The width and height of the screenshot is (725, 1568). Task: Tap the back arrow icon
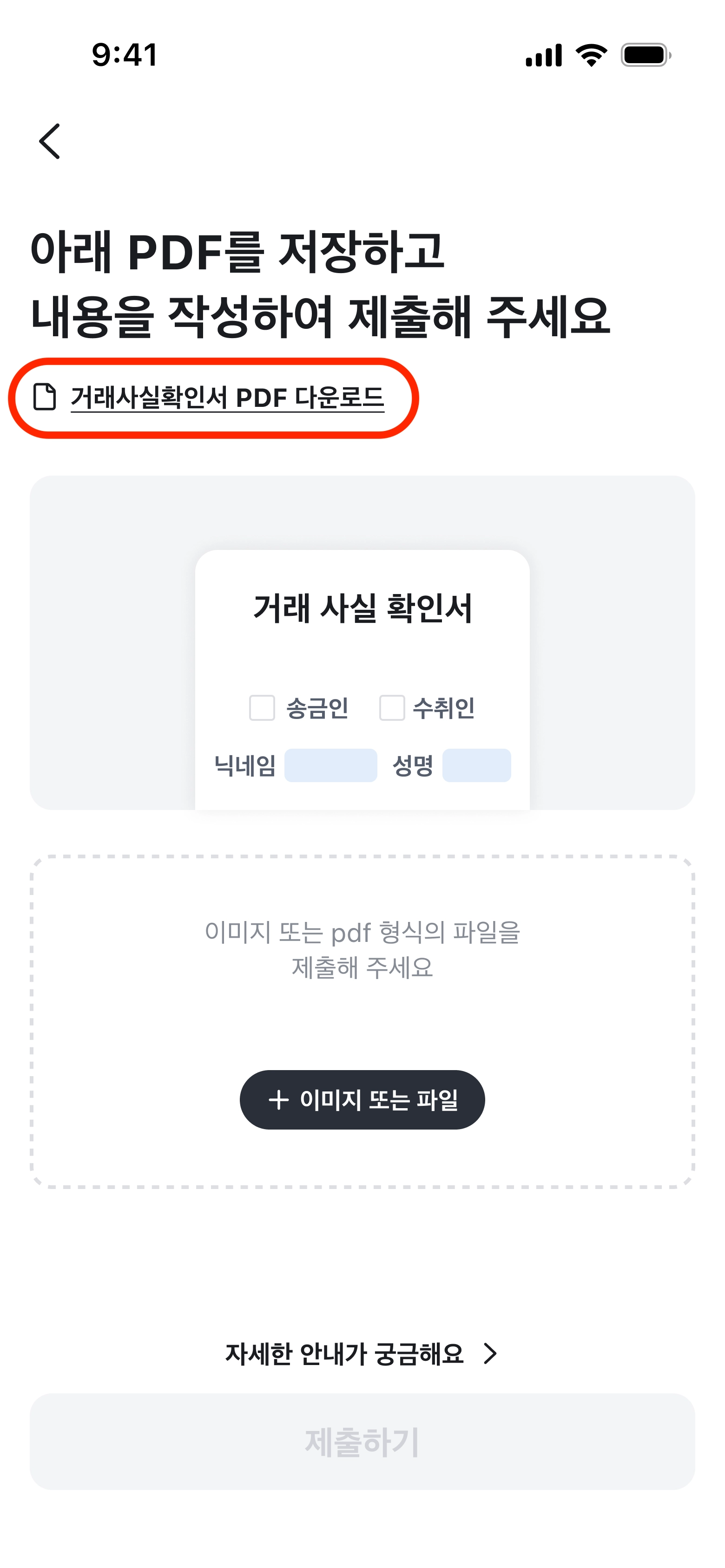pos(49,141)
